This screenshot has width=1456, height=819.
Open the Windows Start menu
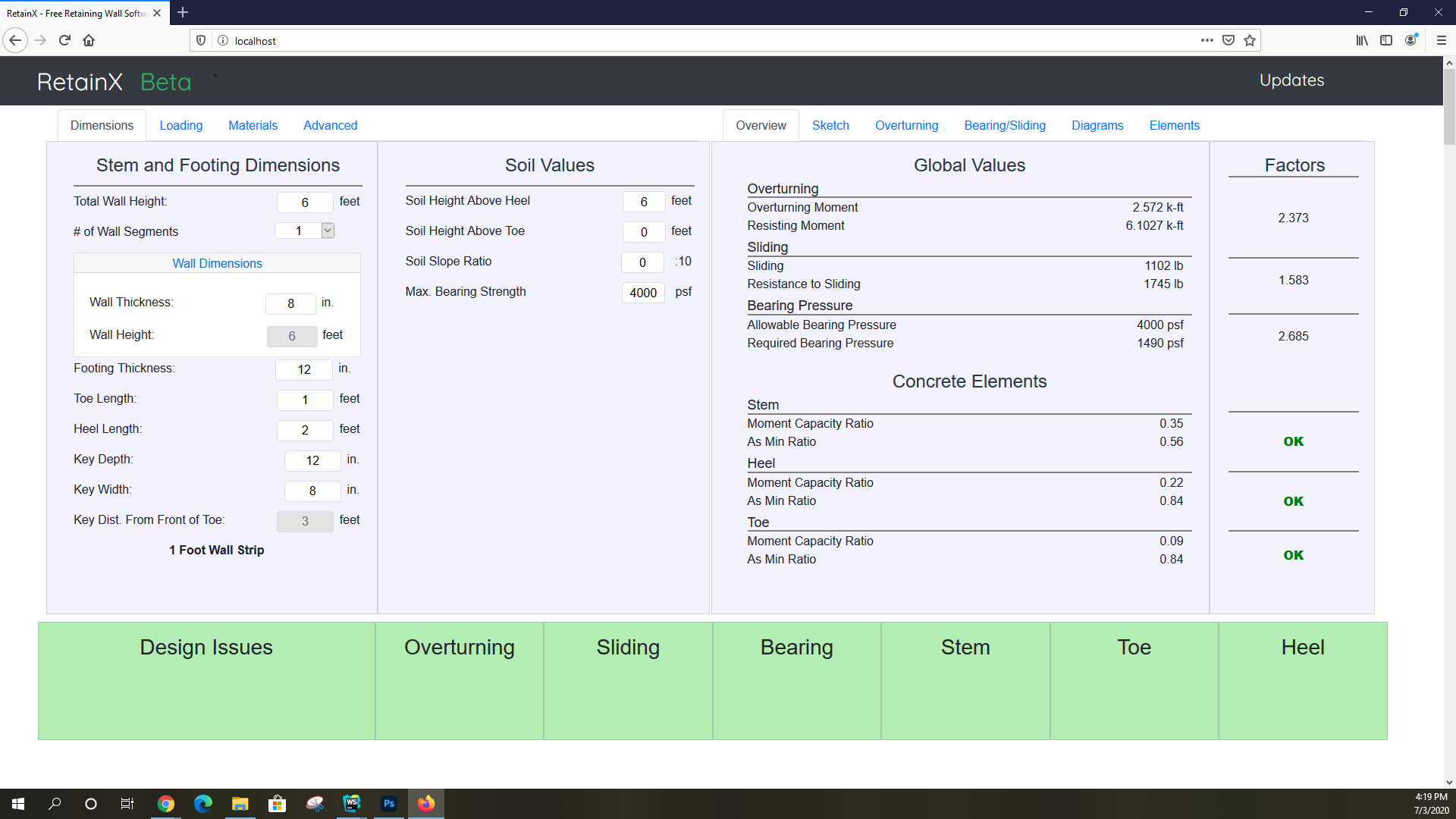(18, 803)
